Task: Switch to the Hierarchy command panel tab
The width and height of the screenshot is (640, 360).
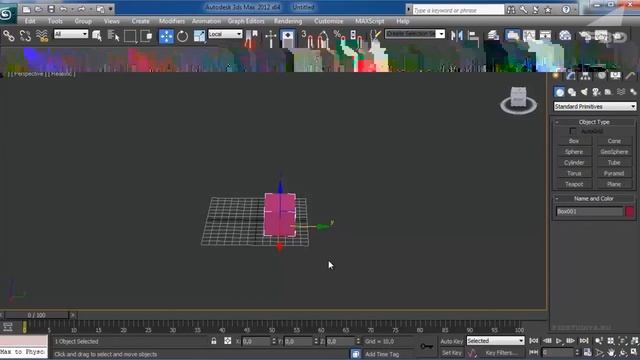Action: click(x=586, y=76)
